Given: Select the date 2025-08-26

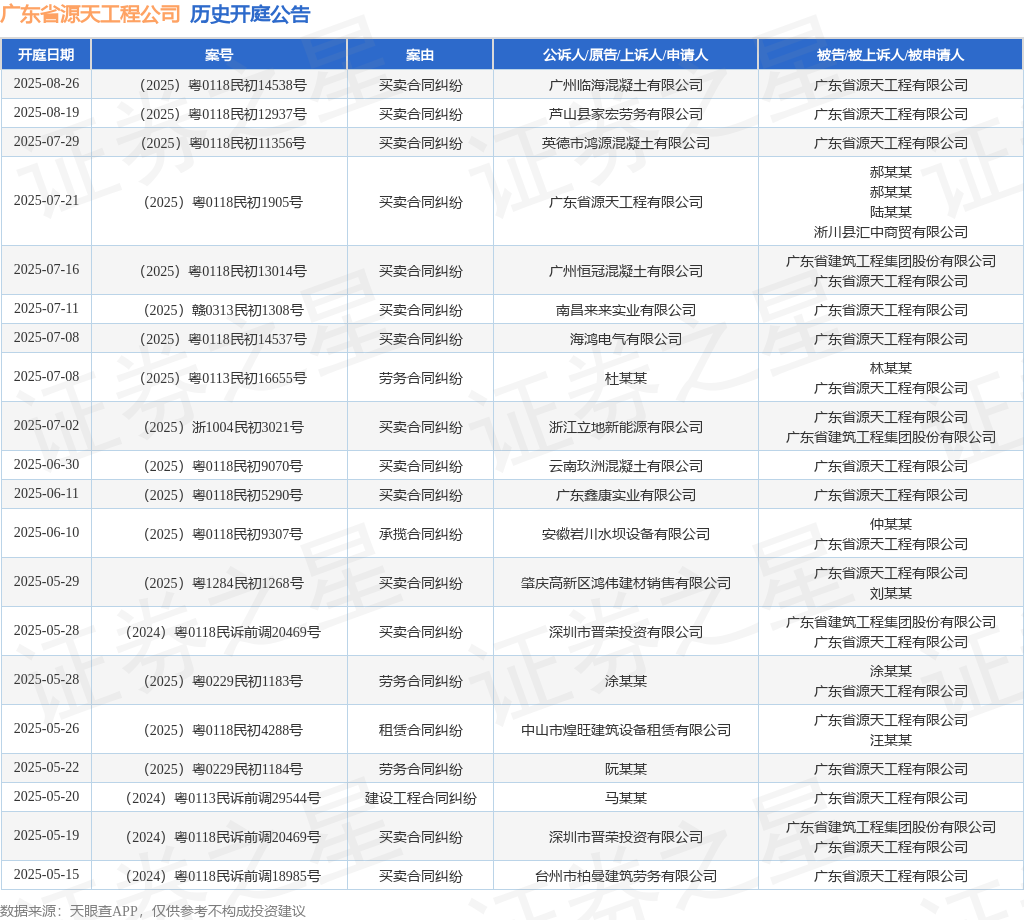Looking at the screenshot, I should [46, 84].
